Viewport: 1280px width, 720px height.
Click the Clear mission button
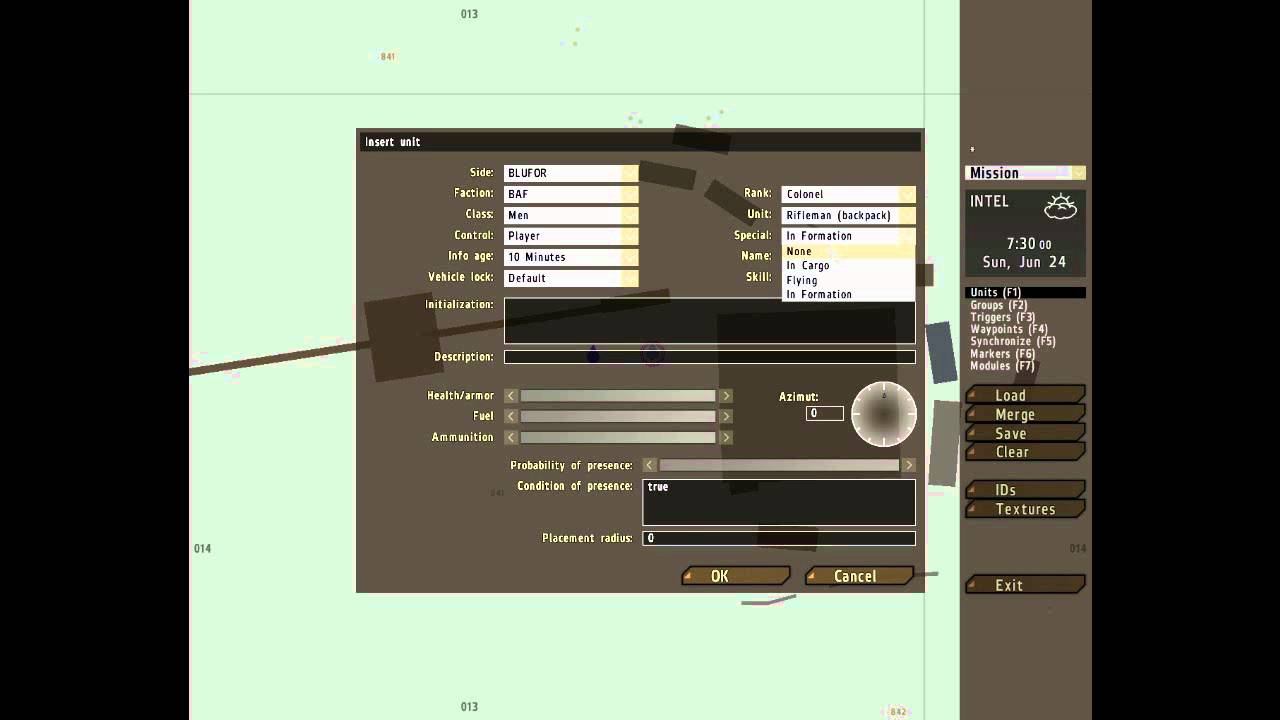[1025, 452]
